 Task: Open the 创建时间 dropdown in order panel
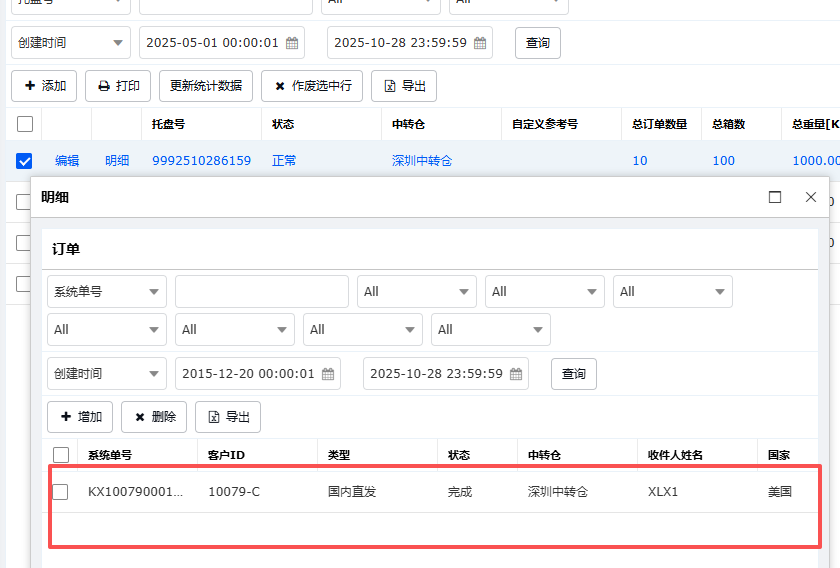(x=107, y=374)
